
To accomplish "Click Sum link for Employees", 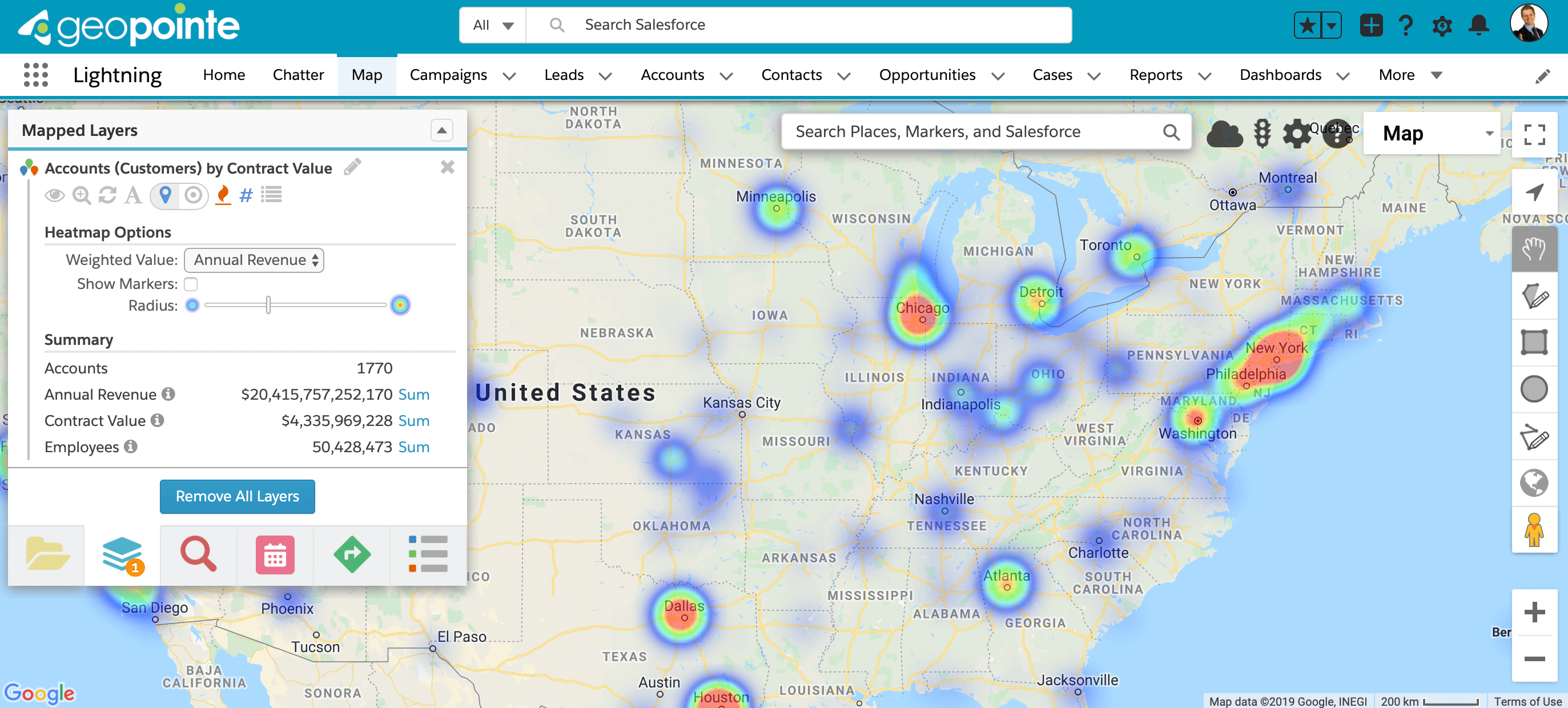I will click(x=414, y=447).
